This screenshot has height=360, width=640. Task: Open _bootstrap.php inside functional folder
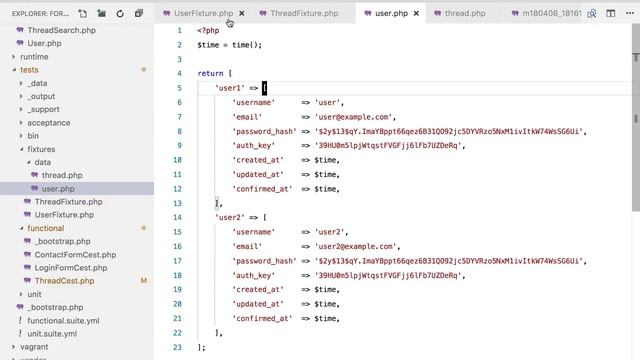(62, 242)
